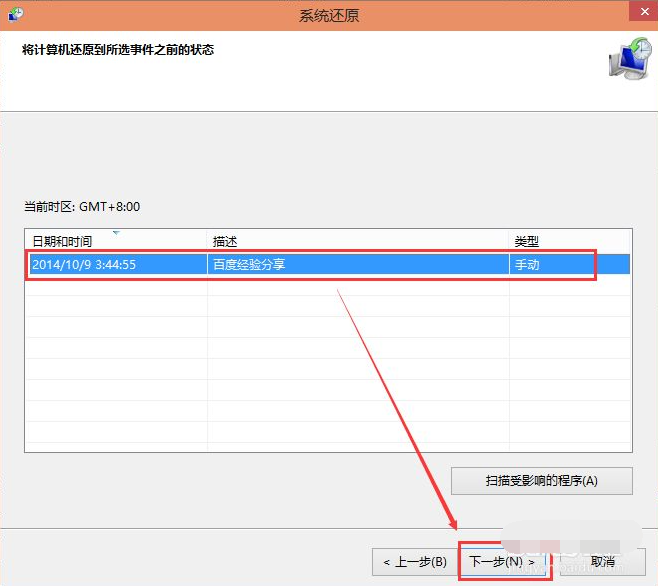Select the 2014/10/9 3:44:55 restore point
Screen dimensions: 658x586
[x=328, y=264]
